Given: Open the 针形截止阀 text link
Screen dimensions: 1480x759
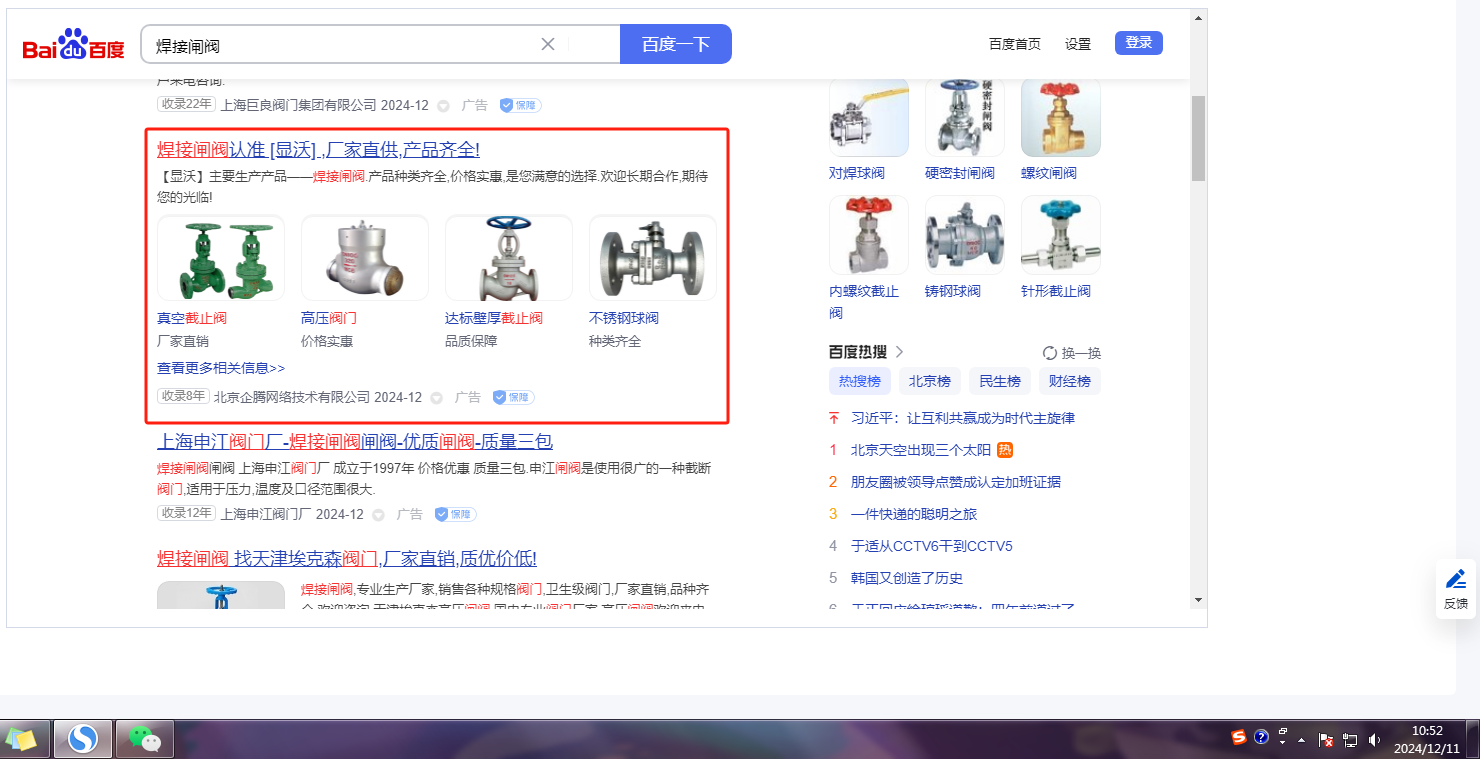Looking at the screenshot, I should (1056, 291).
